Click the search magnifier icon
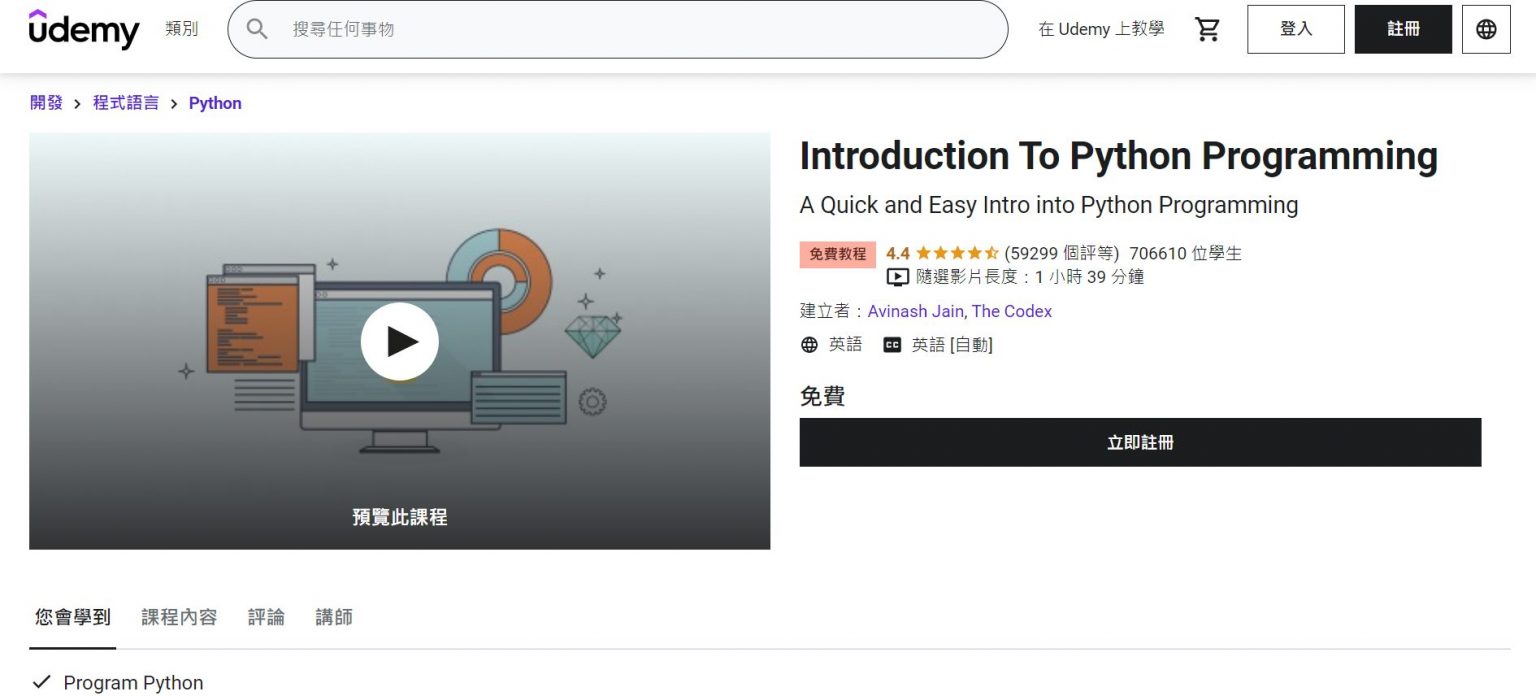 click(257, 29)
